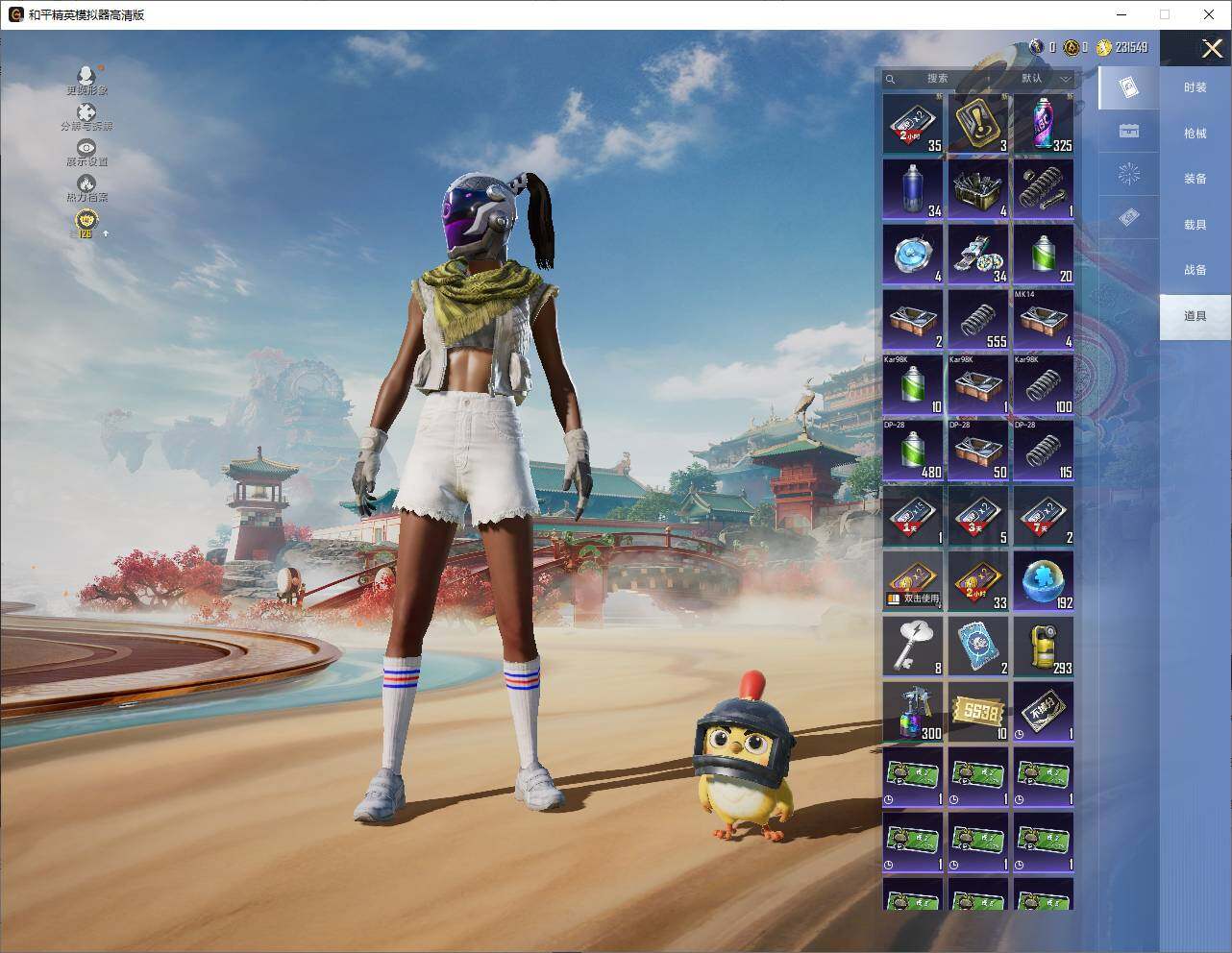
Task: Select the gold card labeled 双击使用
Action: (x=913, y=581)
